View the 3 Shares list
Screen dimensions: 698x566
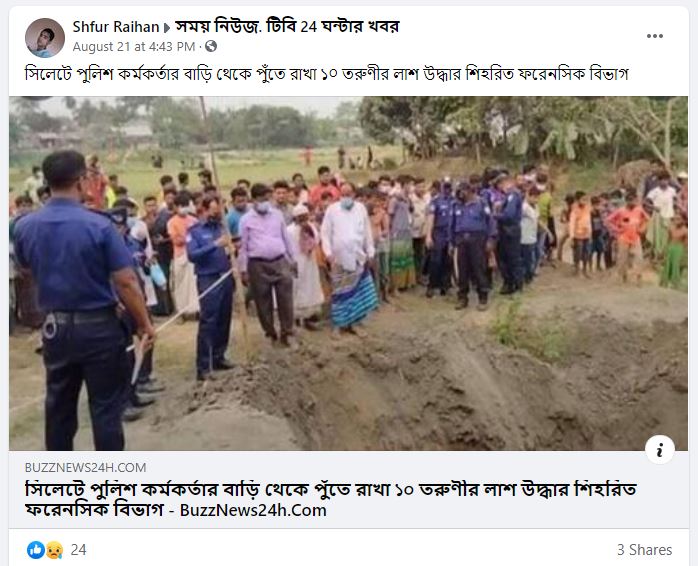pyautogui.click(x=644, y=550)
